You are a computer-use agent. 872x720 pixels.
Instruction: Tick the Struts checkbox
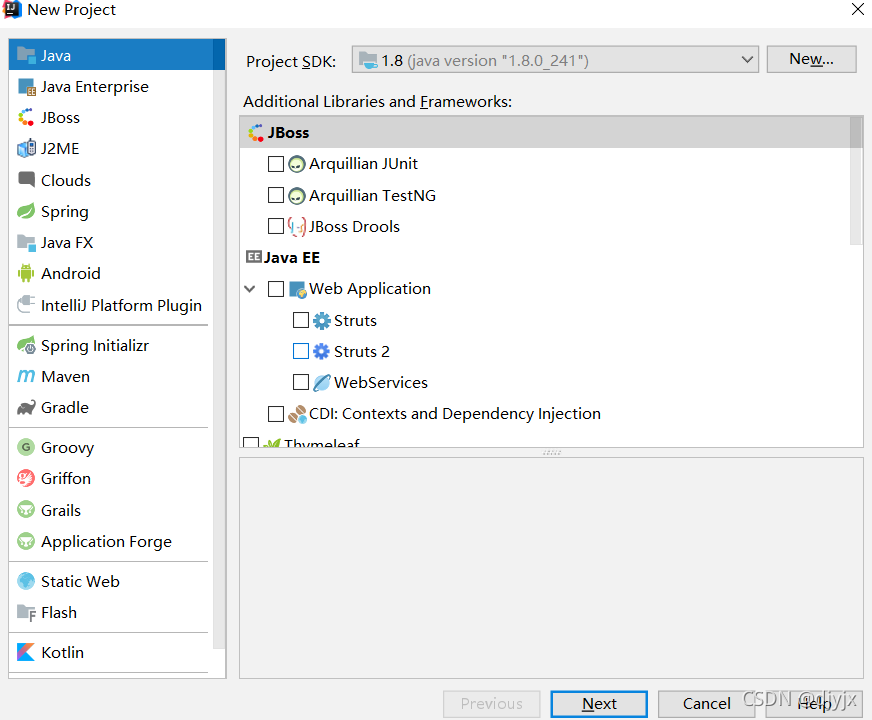tap(301, 320)
